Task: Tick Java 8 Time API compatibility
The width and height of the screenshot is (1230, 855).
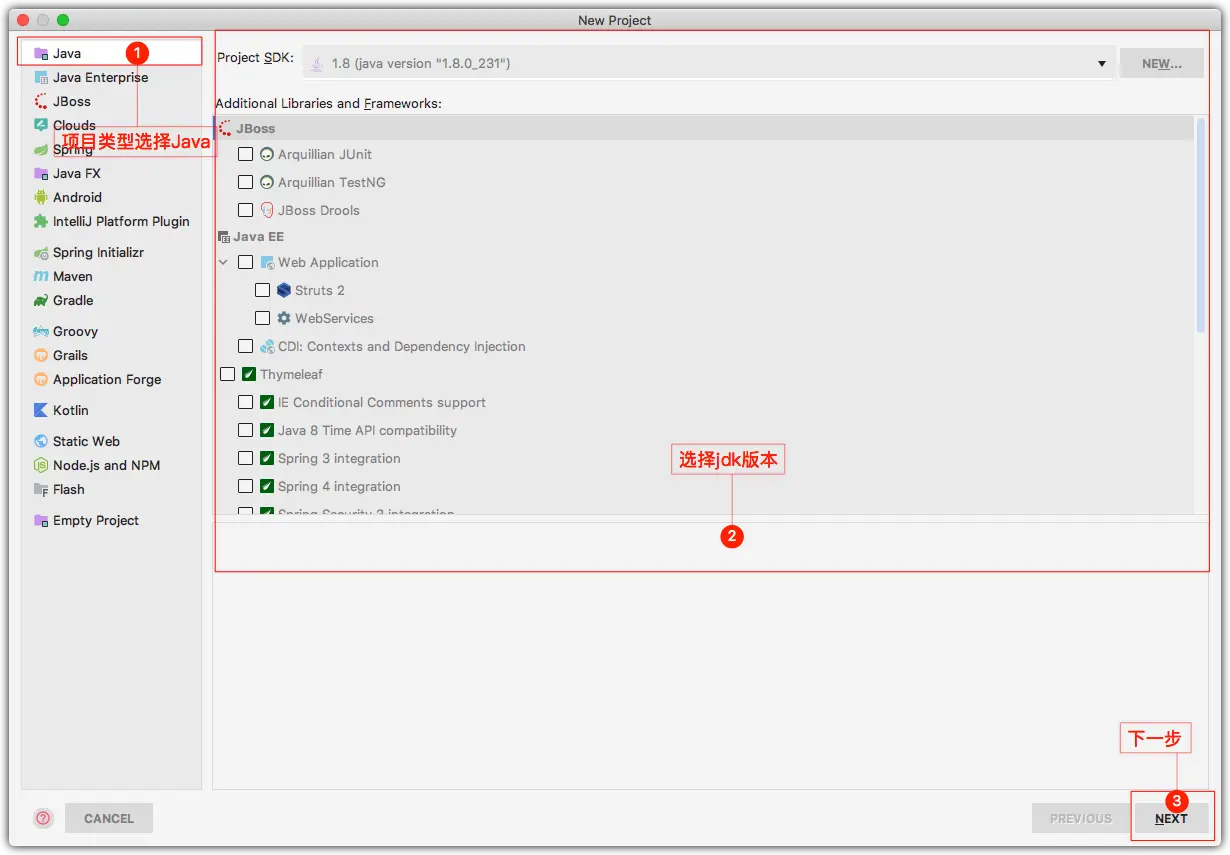Action: click(x=246, y=430)
